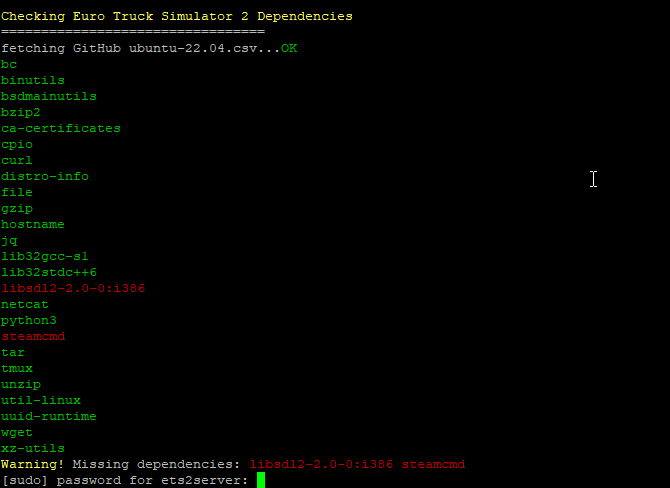The width and height of the screenshot is (670, 488).
Task: Click the 'bsdmainutils' package line
Action: coord(49,96)
